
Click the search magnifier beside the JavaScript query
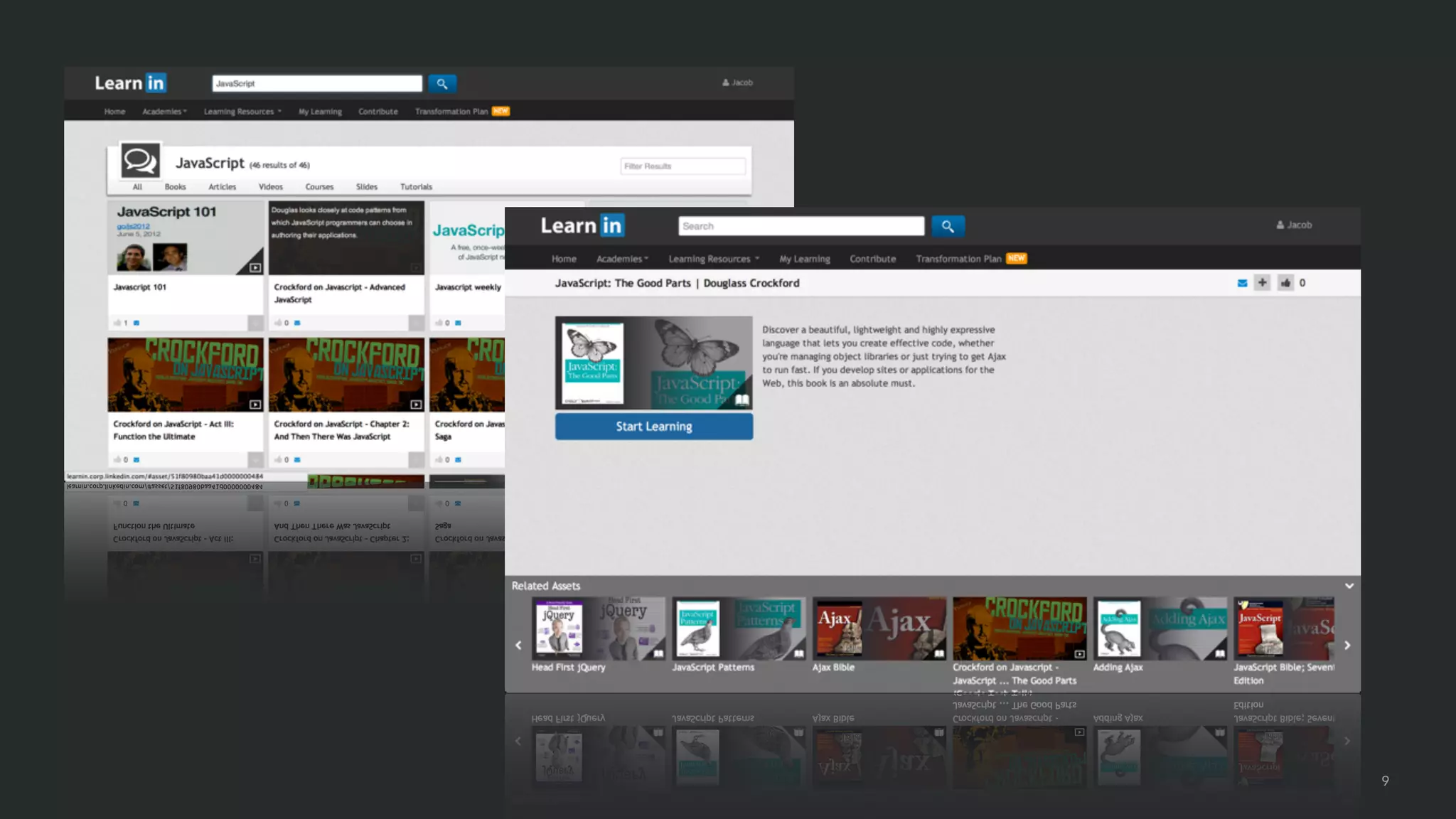(x=441, y=84)
